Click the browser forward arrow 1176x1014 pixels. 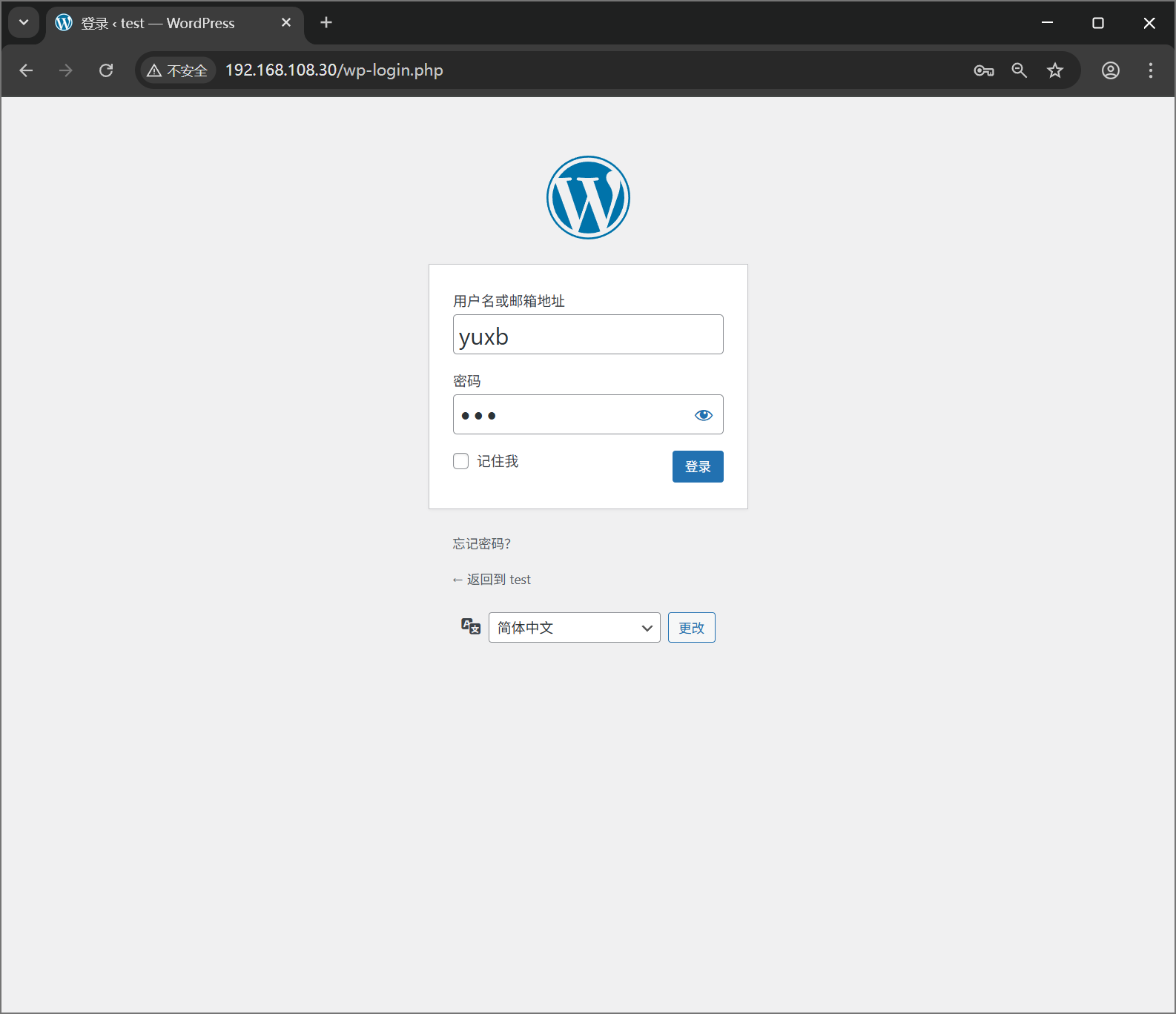(66, 70)
